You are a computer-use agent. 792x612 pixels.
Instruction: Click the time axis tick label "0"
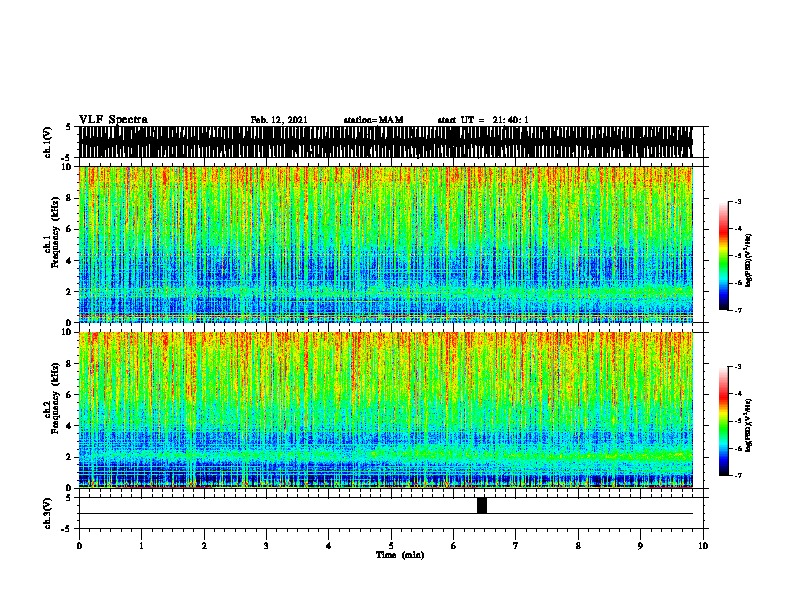(x=79, y=545)
